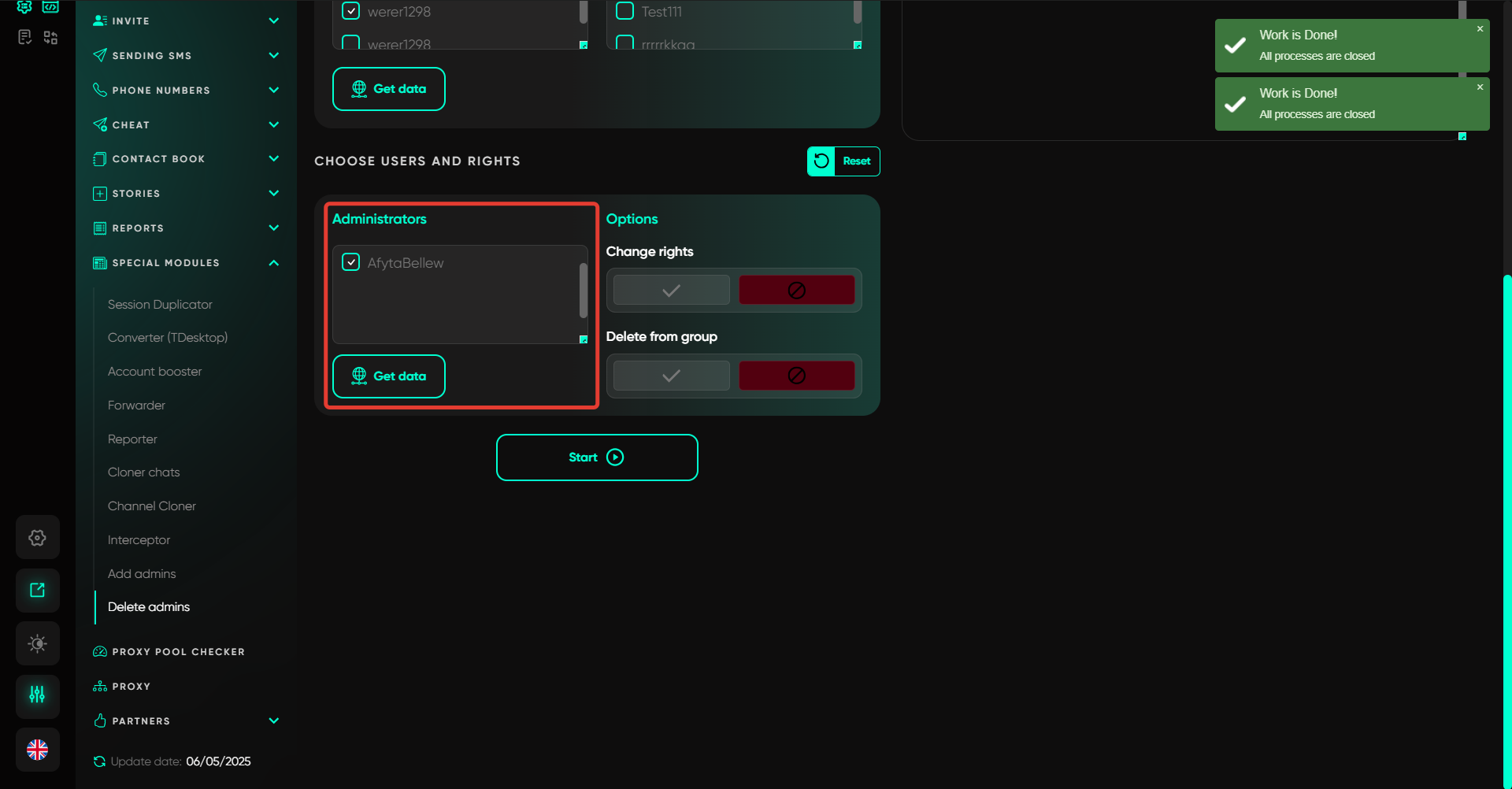This screenshot has height=789, width=1512.
Task: Click the refresh icon beside Update date
Action: (99, 761)
